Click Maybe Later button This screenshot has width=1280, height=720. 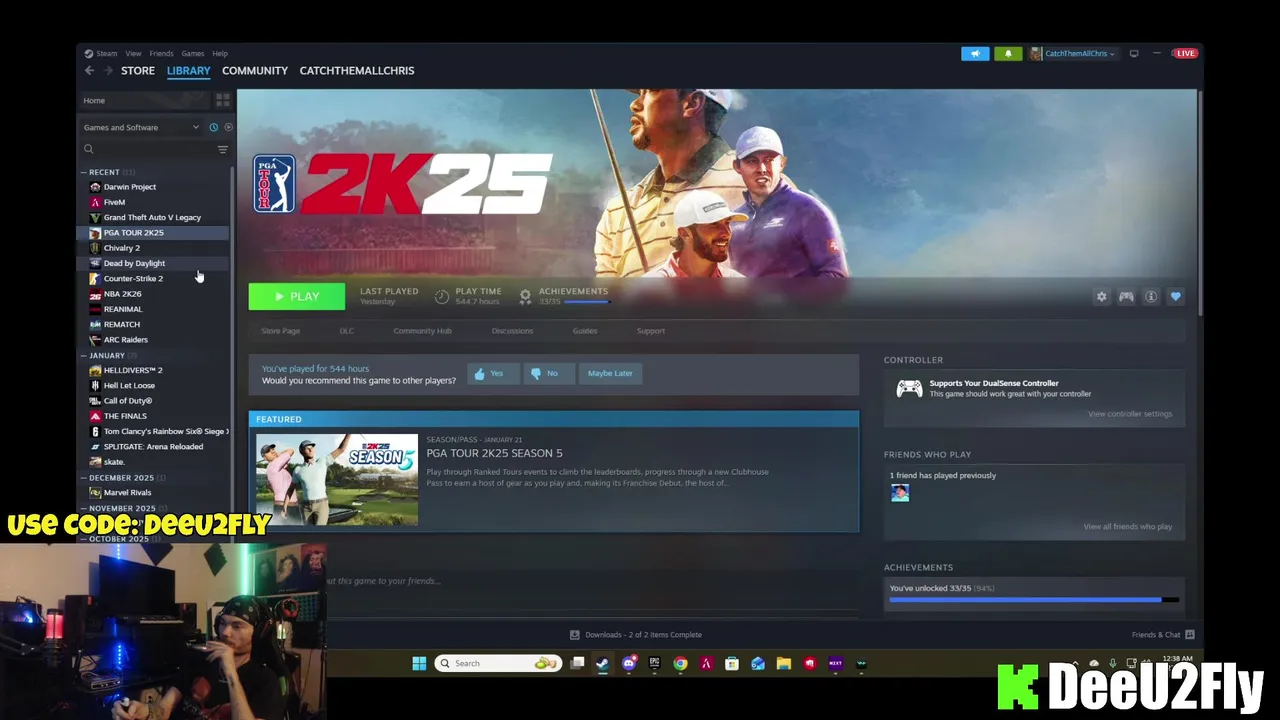click(610, 373)
